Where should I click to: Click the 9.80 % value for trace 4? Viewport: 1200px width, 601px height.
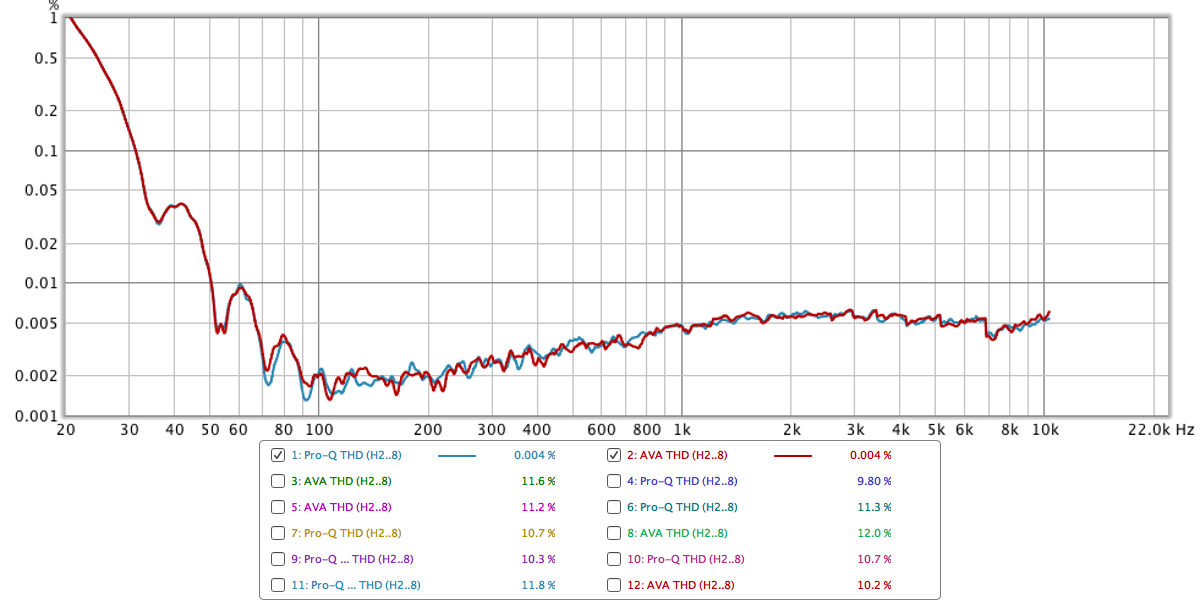(874, 481)
